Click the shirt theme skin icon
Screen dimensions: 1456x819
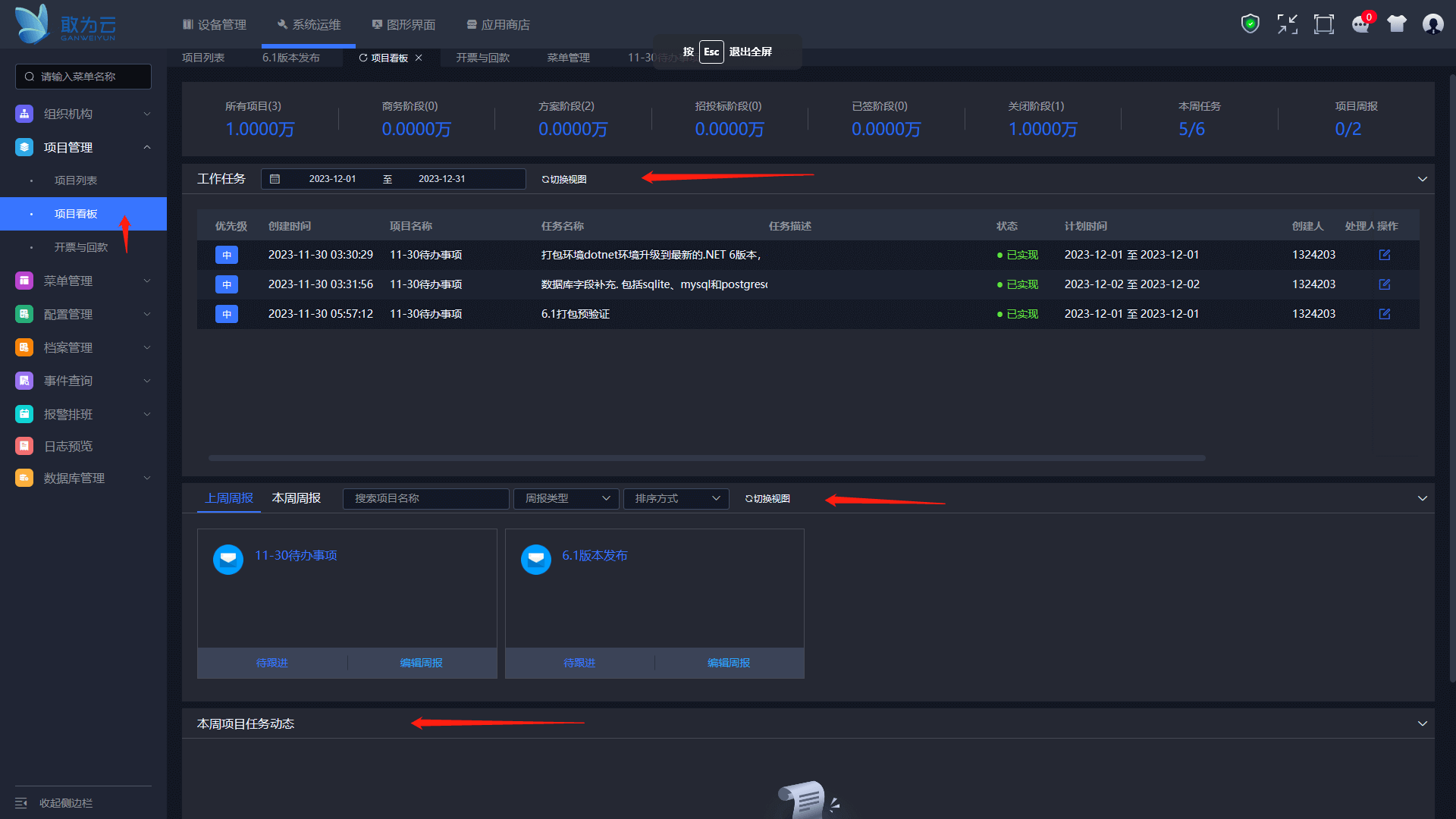click(x=1397, y=24)
